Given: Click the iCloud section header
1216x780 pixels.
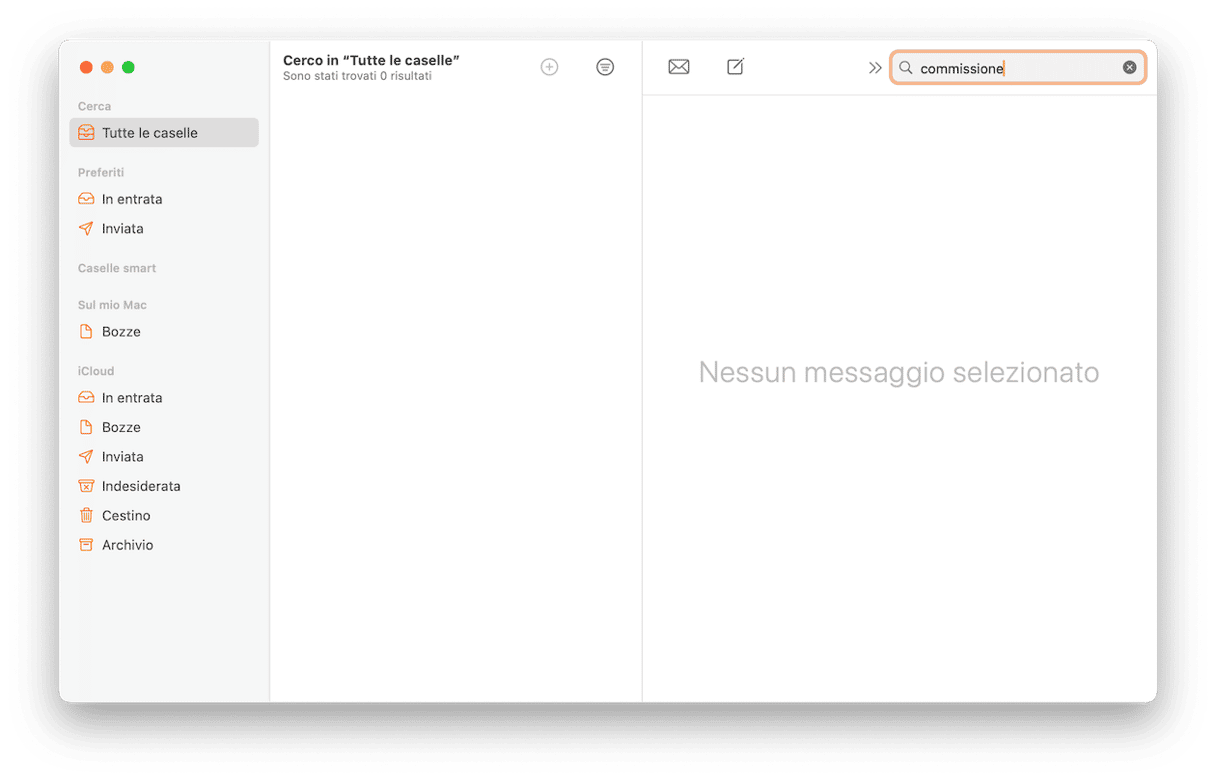Looking at the screenshot, I should pyautogui.click(x=96, y=371).
